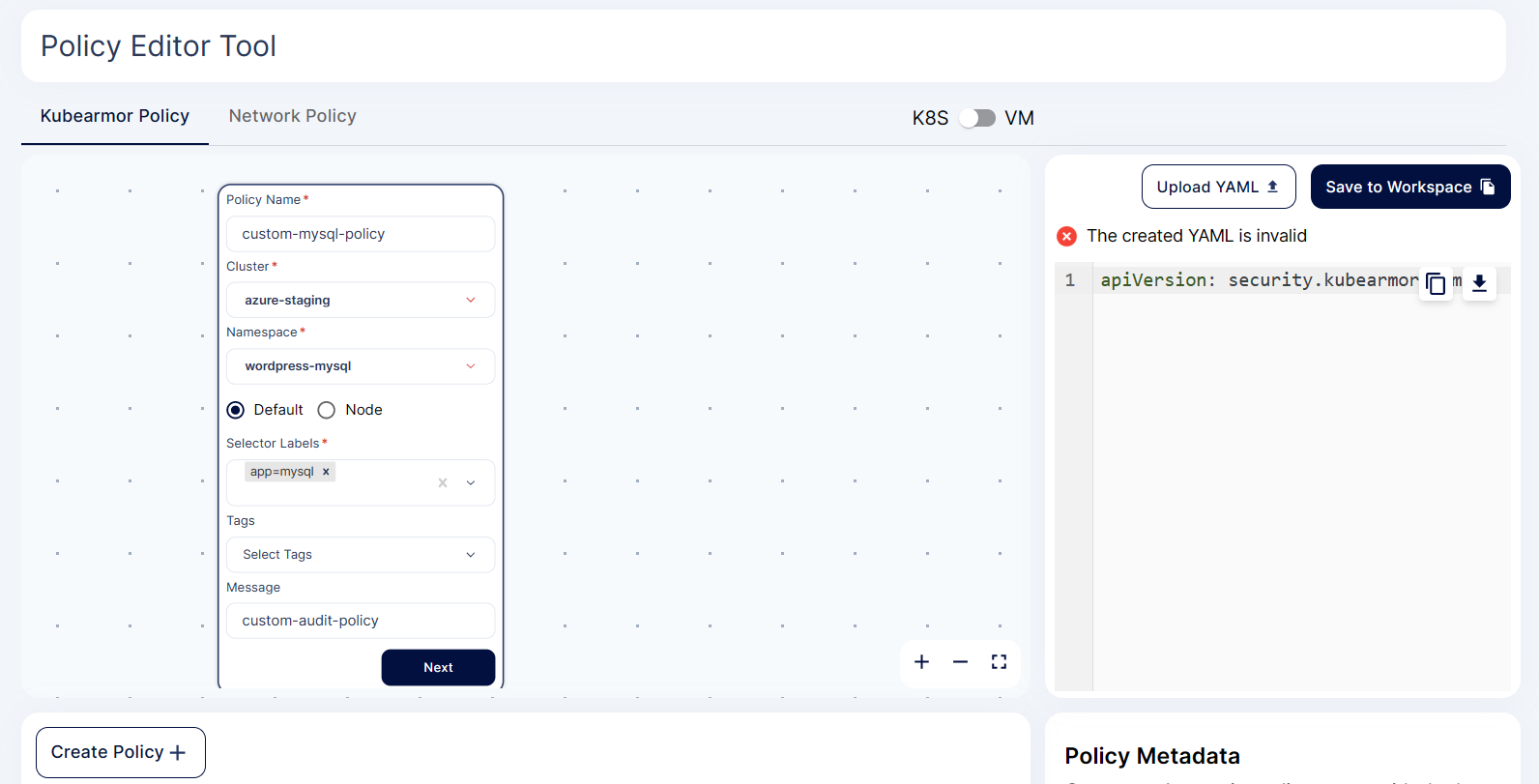Fit the policy canvas to view
The height and width of the screenshot is (784, 1539).
tap(999, 662)
